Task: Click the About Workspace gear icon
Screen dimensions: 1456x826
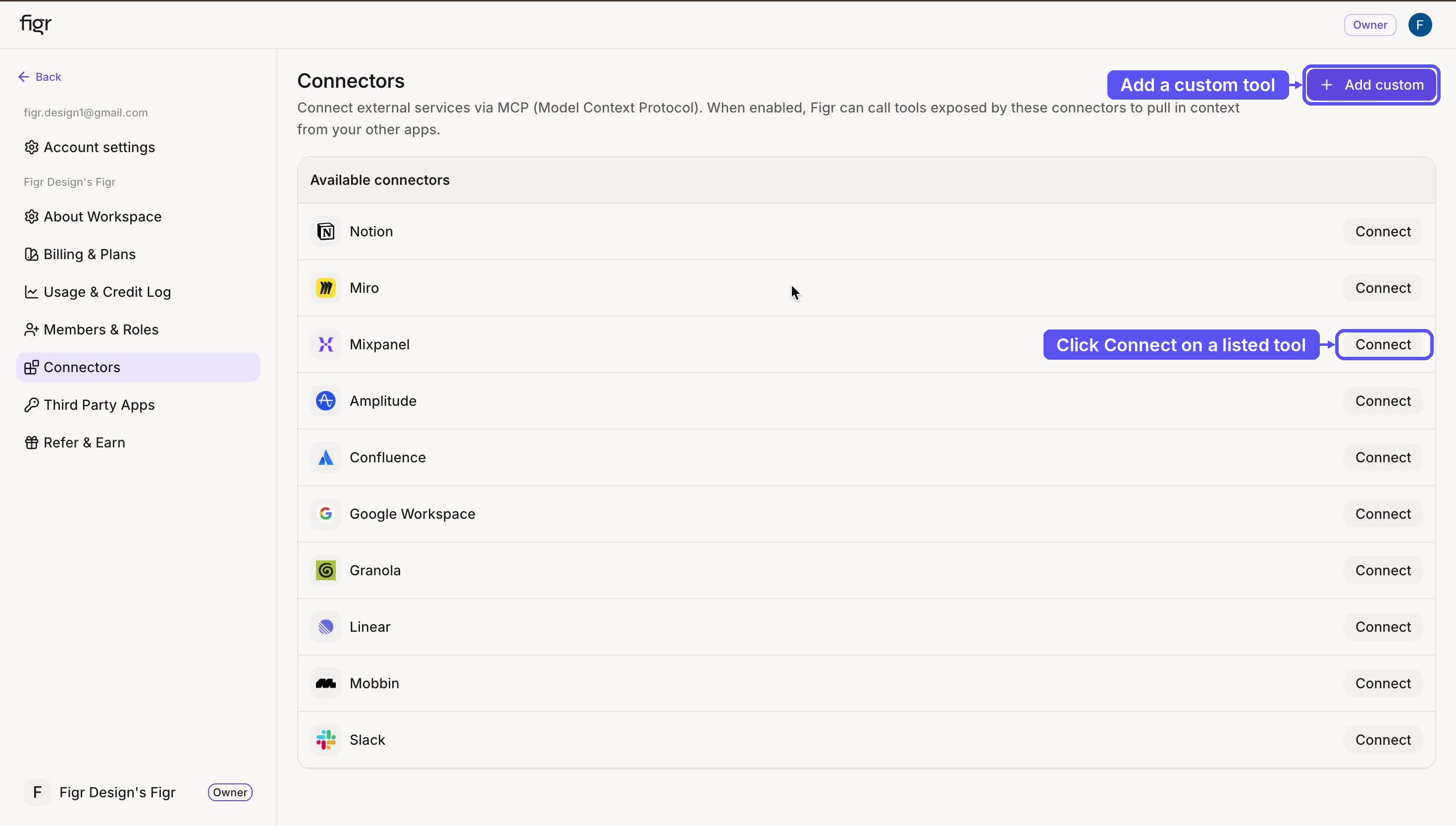Action: click(31, 217)
